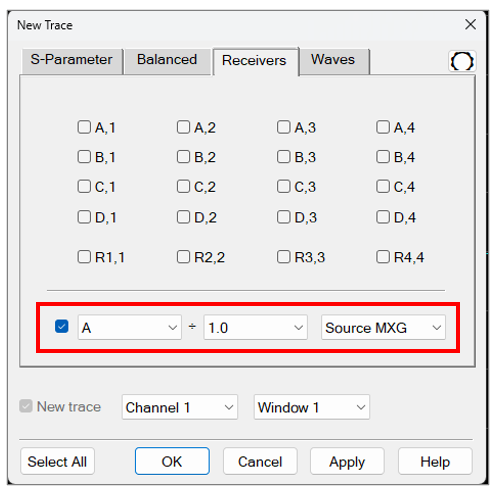
Task: Check the R1,1 reference receiver
Action: [84, 257]
